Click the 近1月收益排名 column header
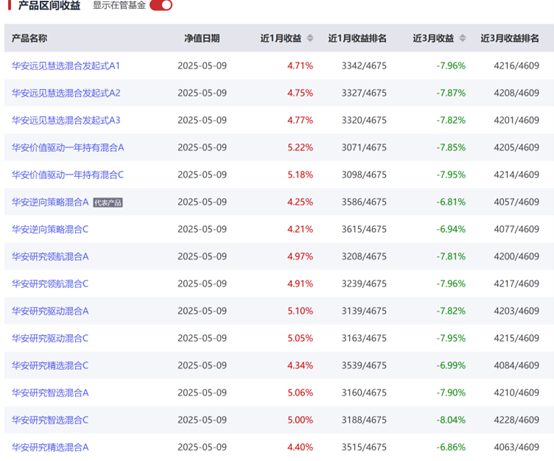554x461 pixels. click(357, 38)
